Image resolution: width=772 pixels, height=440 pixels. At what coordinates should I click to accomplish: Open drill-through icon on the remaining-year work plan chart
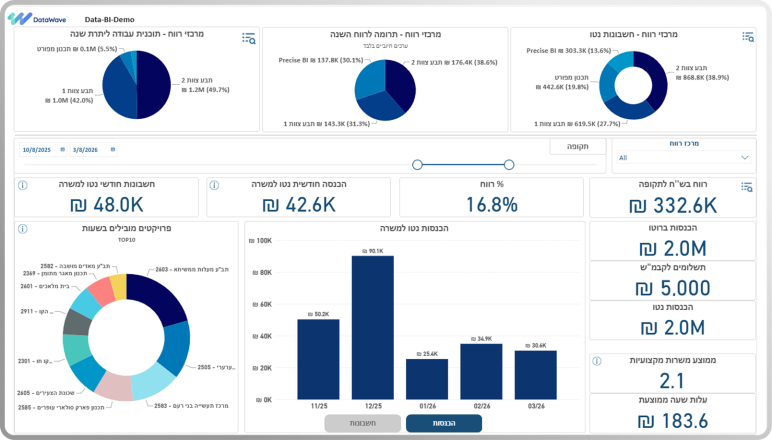249,38
